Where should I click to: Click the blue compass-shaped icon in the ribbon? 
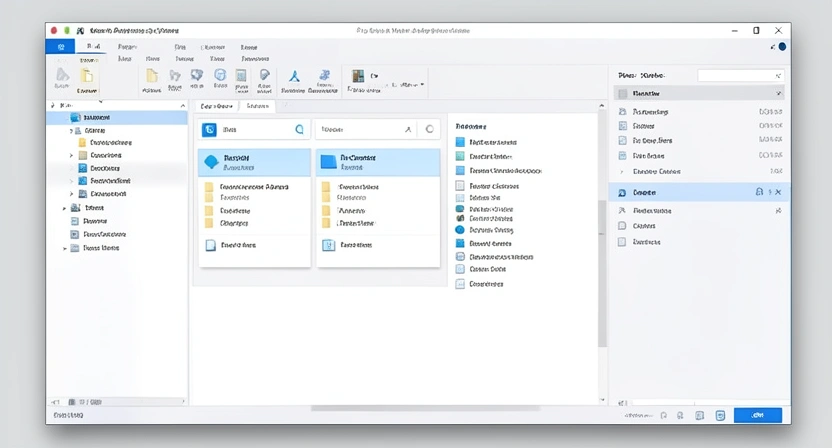tap(294, 76)
